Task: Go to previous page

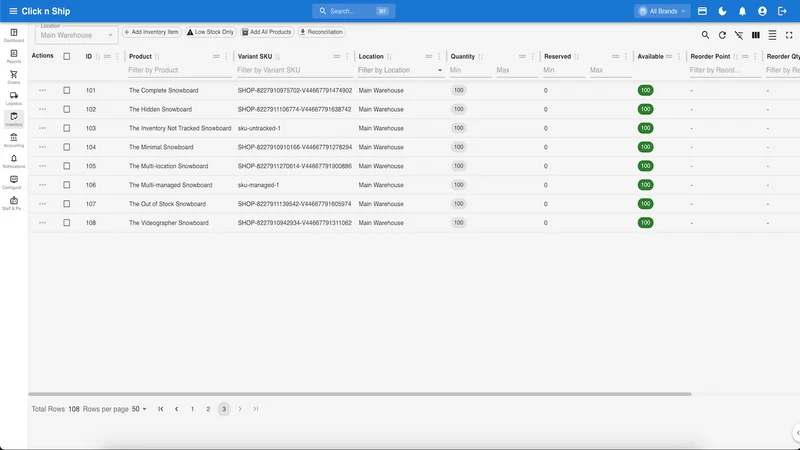Action: [177, 409]
